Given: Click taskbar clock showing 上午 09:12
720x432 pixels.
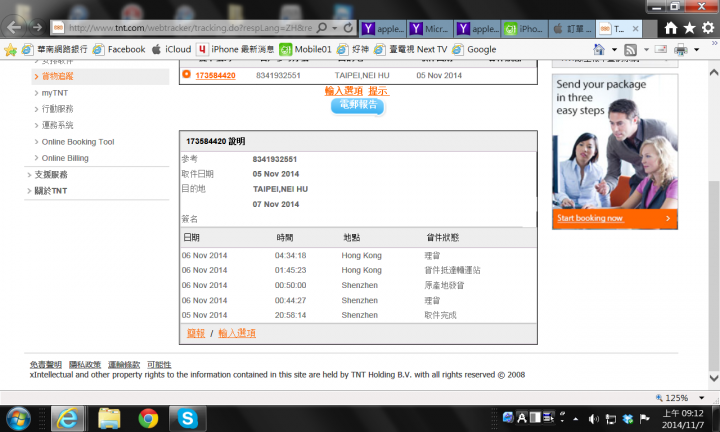Looking at the screenshot, I should [x=682, y=419].
